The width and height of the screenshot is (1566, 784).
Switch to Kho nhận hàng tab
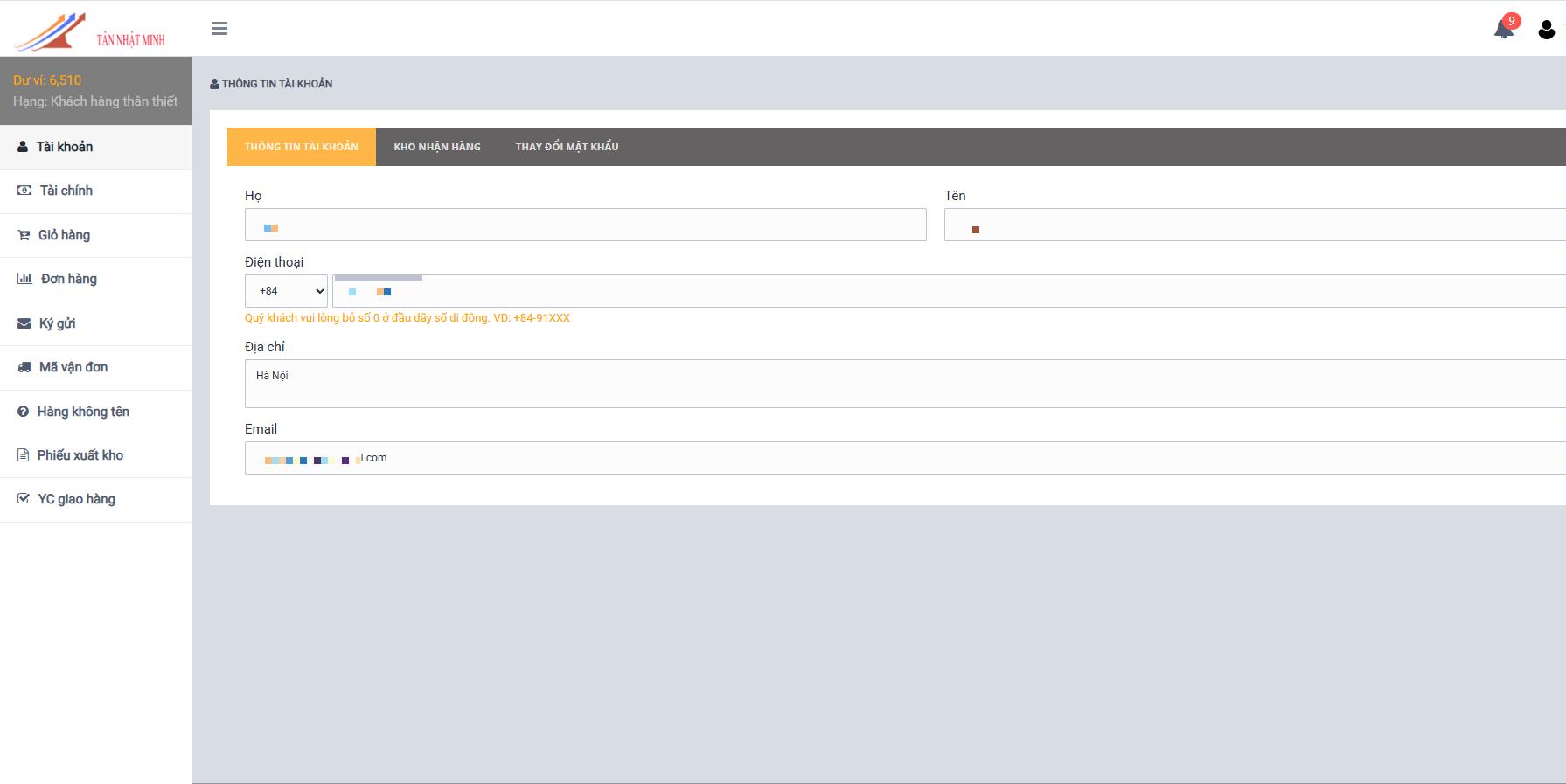point(437,147)
